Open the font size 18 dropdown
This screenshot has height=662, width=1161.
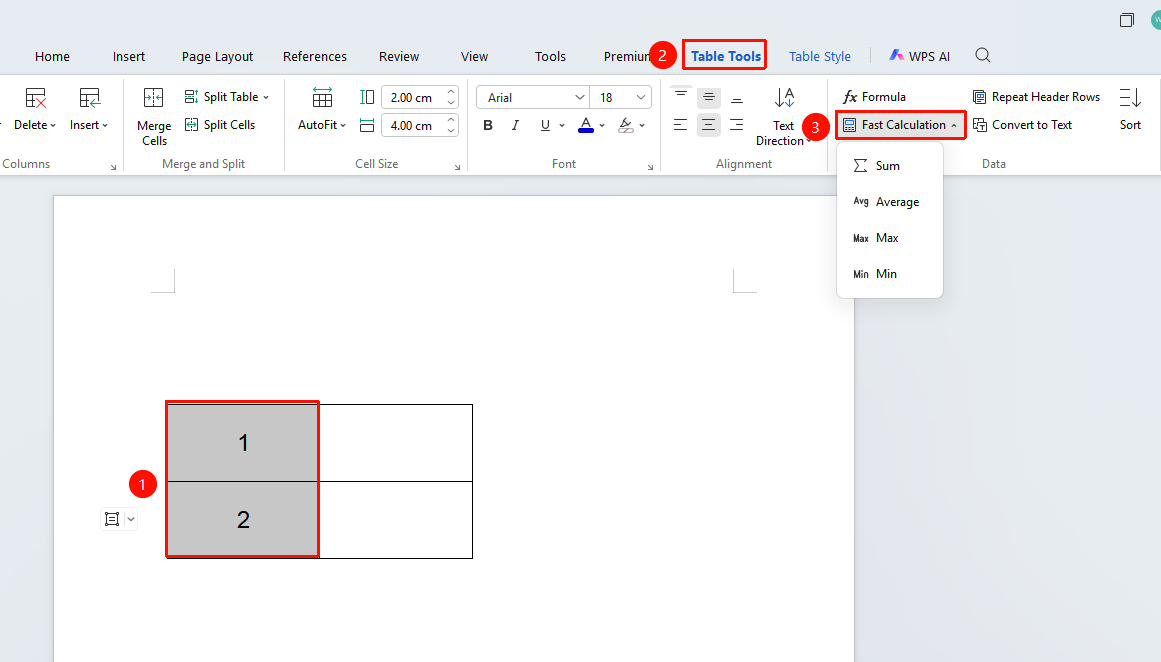coord(640,97)
